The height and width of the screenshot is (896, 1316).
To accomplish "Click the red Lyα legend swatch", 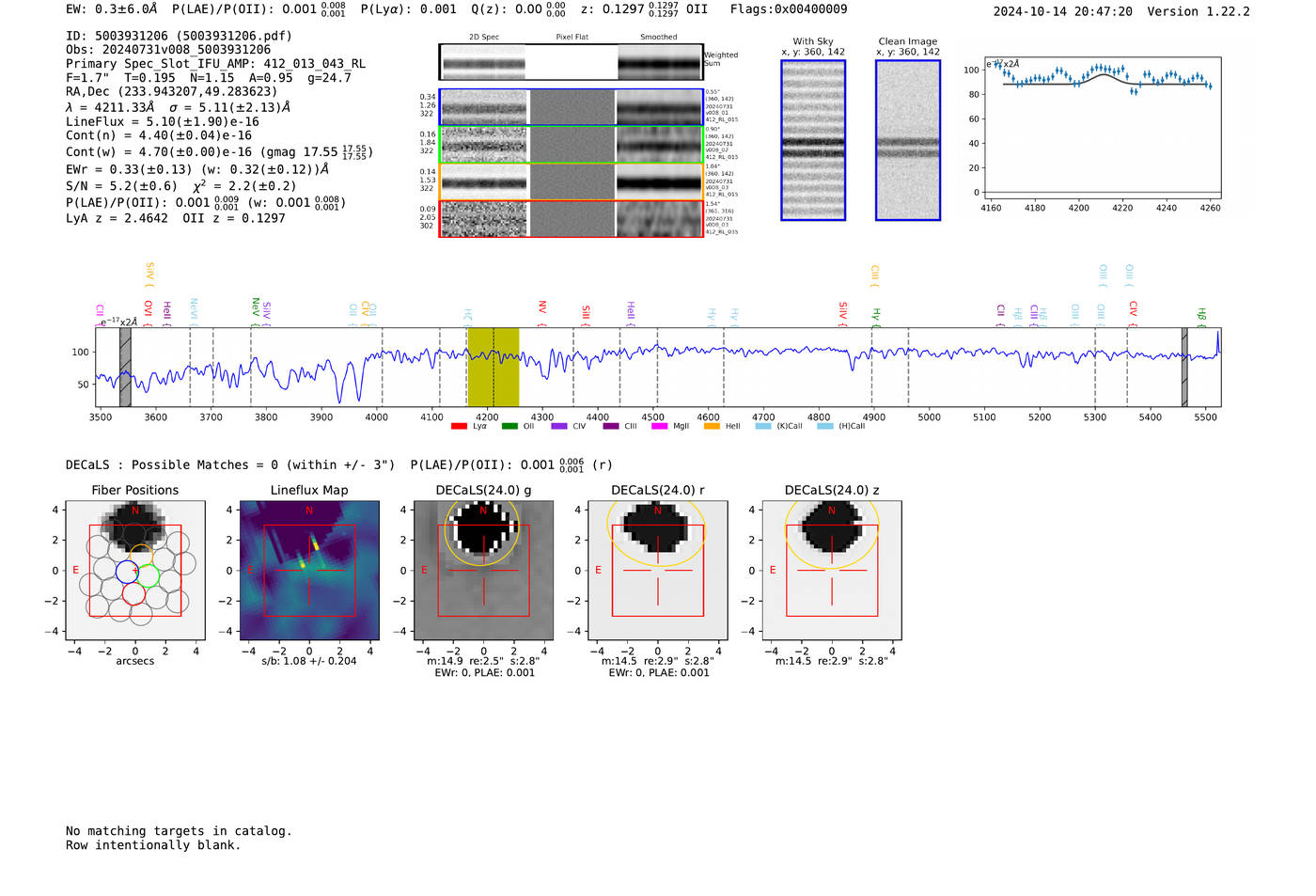I will click(459, 427).
